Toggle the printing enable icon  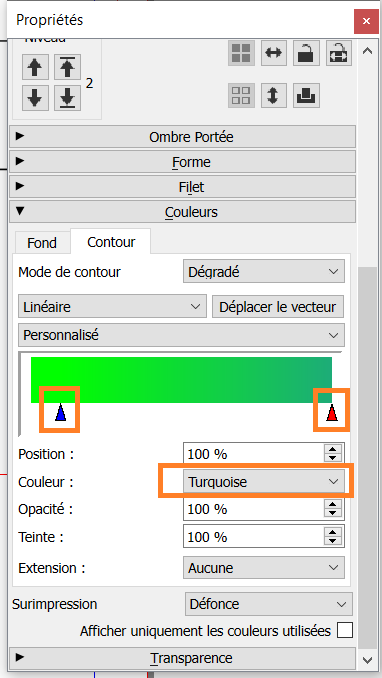306,95
